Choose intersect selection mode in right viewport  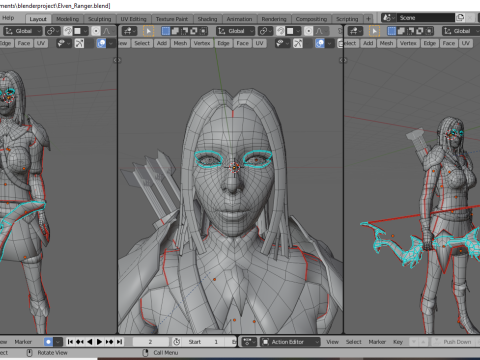click(429, 31)
